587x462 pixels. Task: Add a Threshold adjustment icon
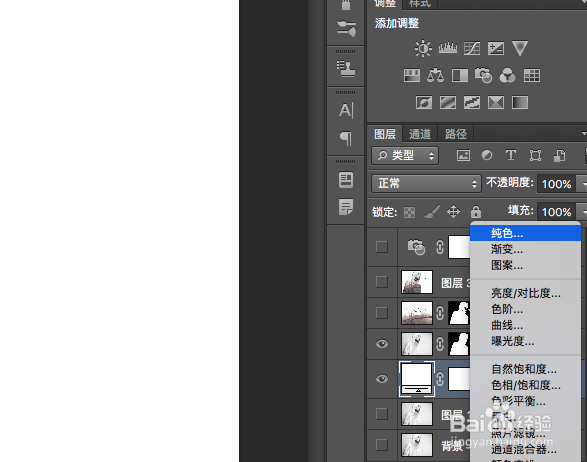[472, 102]
